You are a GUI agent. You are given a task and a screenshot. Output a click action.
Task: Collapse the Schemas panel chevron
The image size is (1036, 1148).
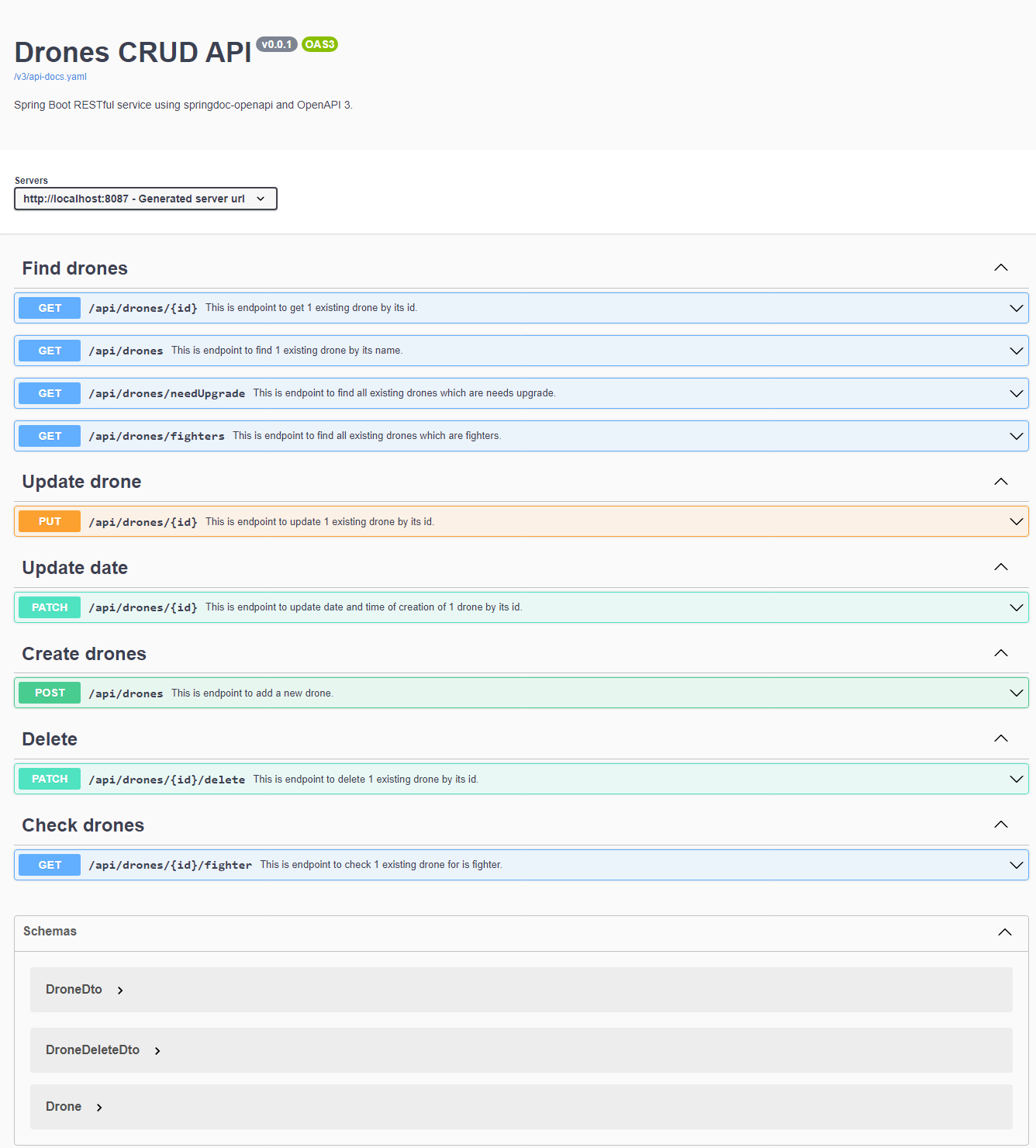pyautogui.click(x=1005, y=932)
